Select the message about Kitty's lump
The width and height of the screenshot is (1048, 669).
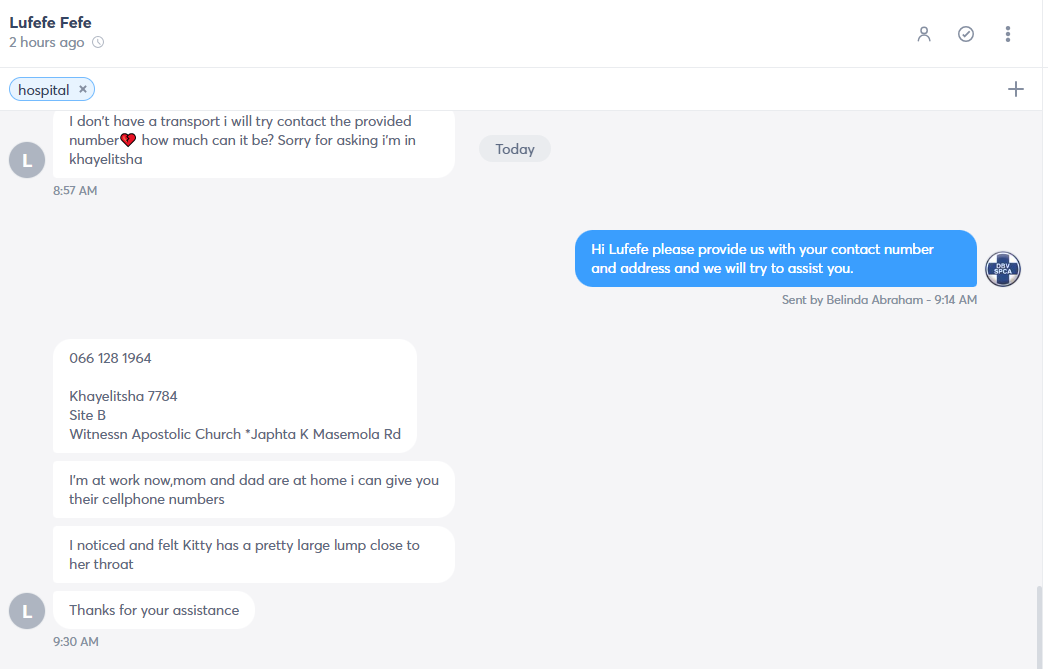[x=253, y=554]
